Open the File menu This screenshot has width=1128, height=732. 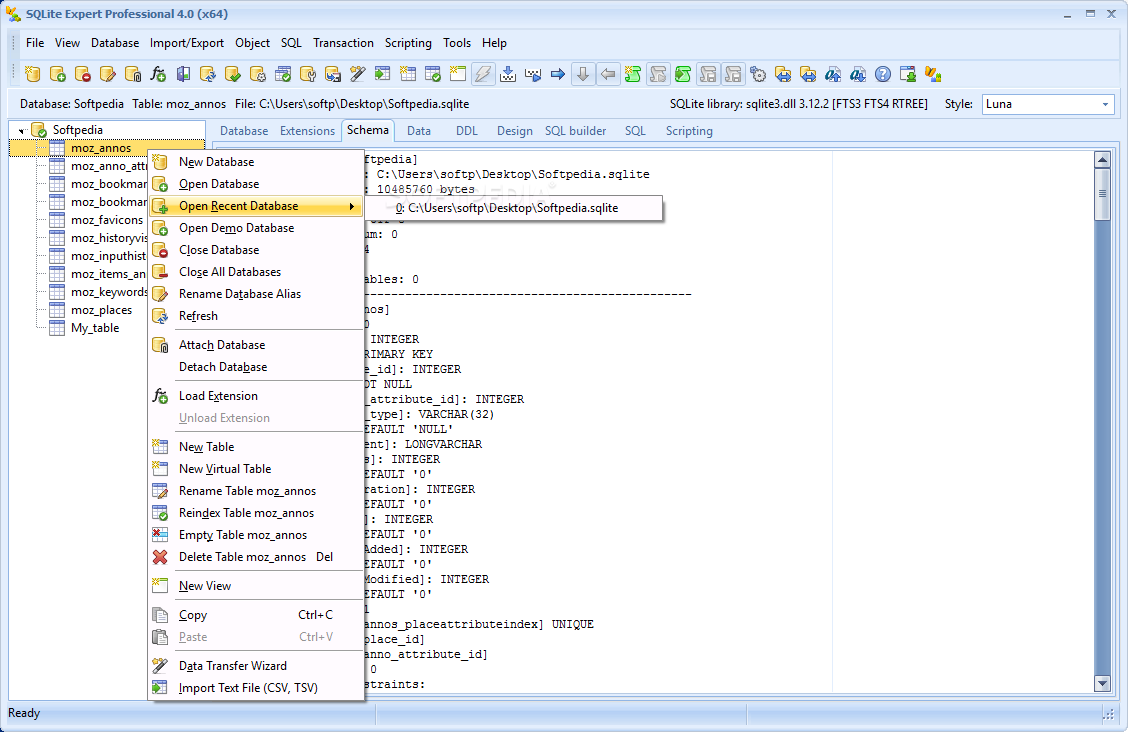coord(35,43)
